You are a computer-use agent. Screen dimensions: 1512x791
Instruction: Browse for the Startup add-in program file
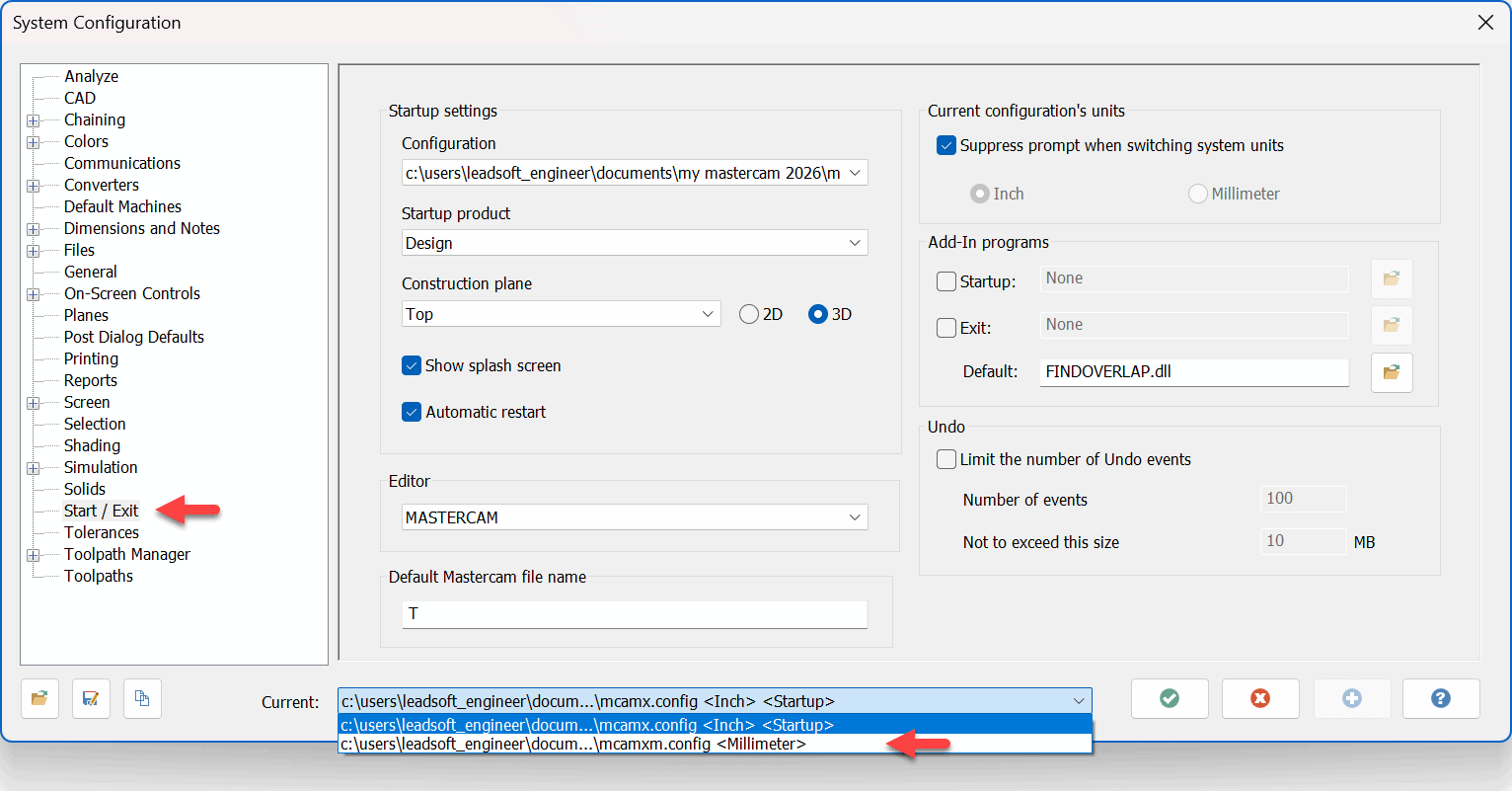[1392, 279]
